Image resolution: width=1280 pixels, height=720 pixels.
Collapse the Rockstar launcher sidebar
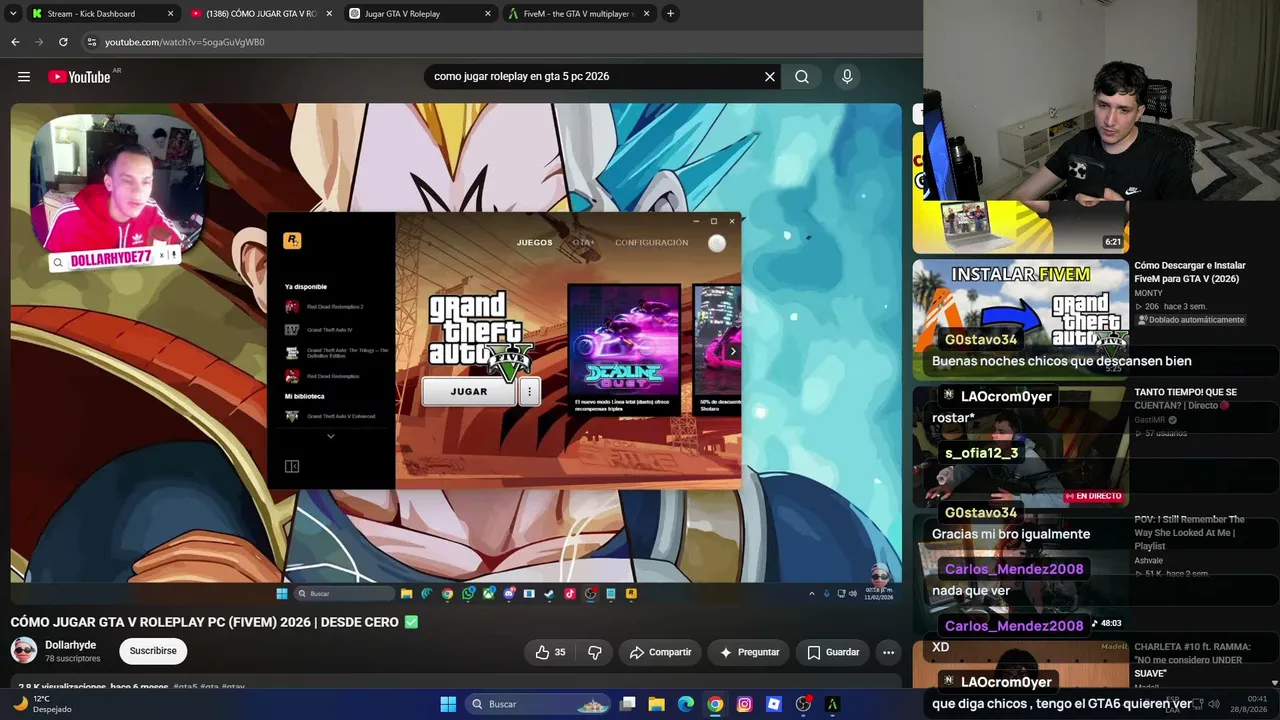point(292,466)
